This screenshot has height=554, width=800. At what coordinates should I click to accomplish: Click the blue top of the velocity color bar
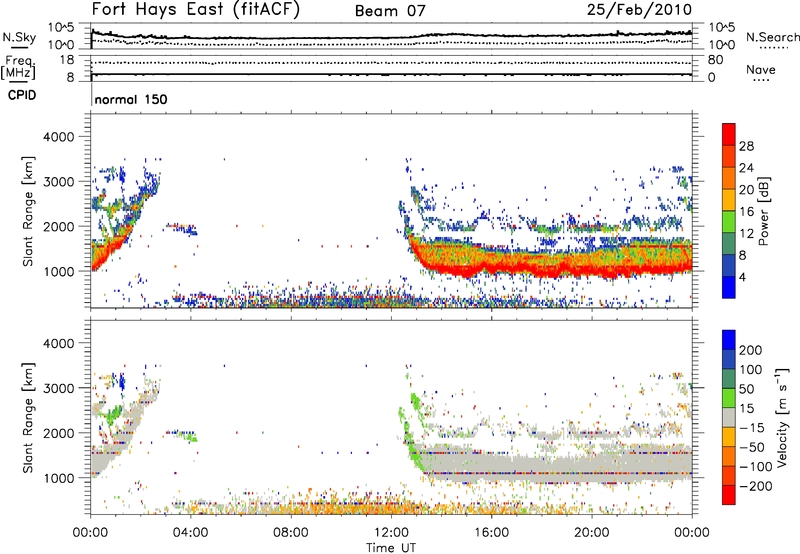coord(729,339)
